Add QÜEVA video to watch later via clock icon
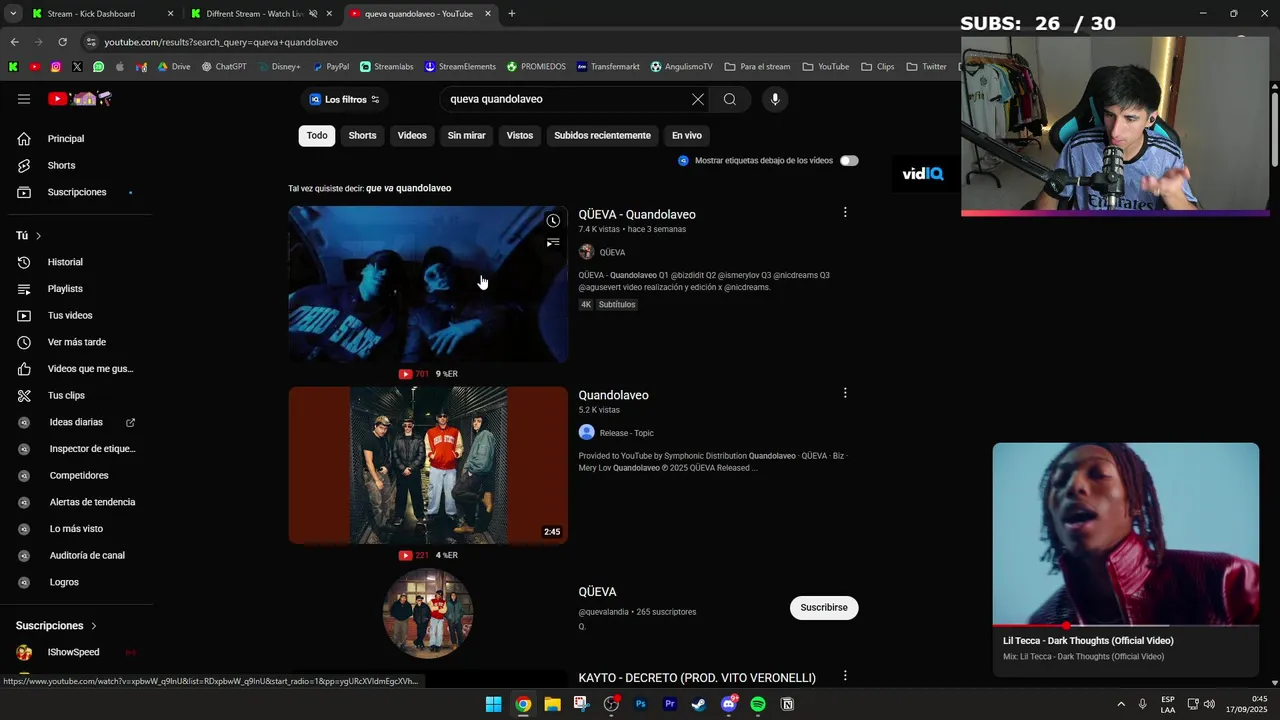The image size is (1280, 720). point(553,221)
